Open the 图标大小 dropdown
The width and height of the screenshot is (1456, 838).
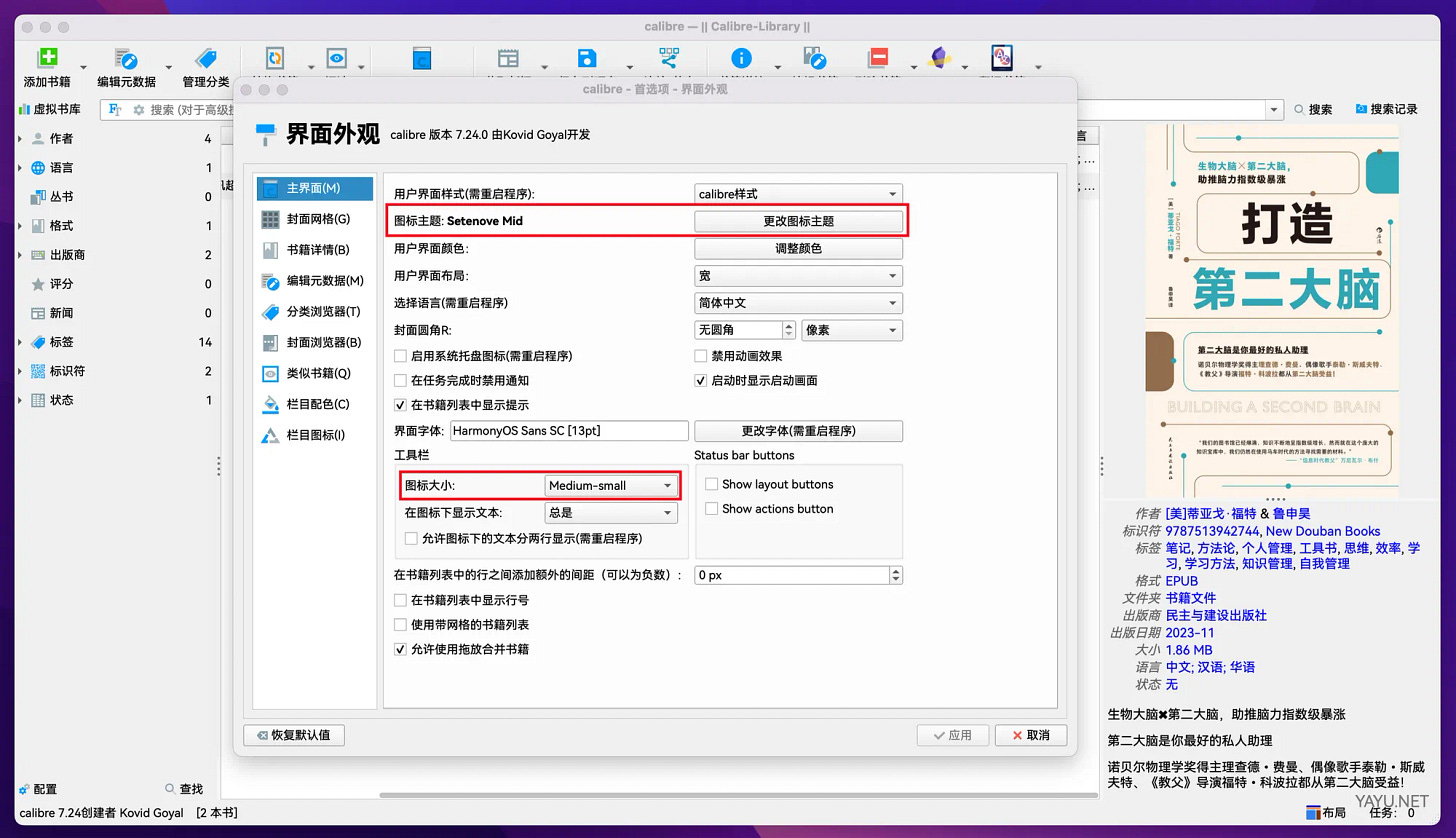tap(610, 484)
